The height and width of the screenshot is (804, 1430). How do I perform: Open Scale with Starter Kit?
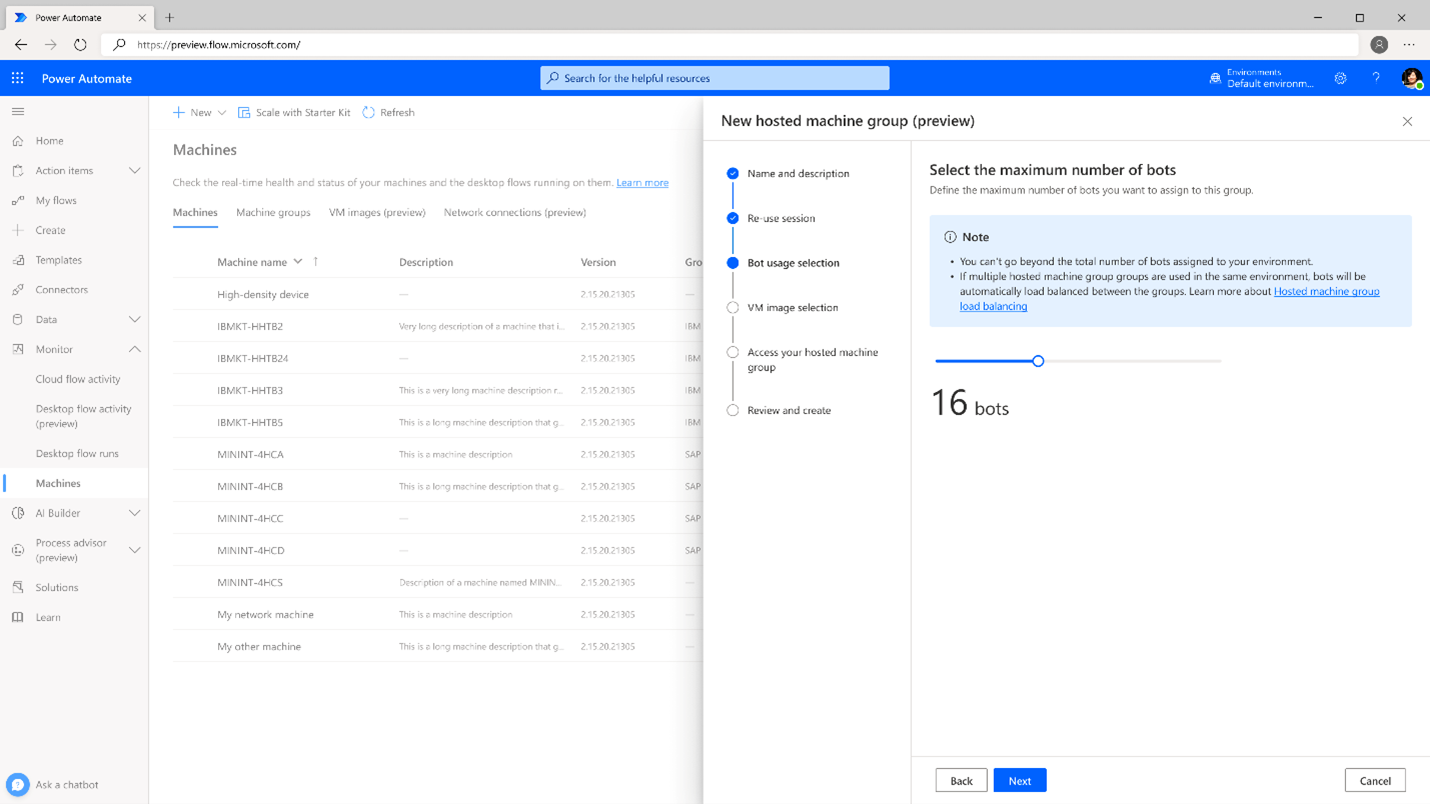[x=294, y=112]
